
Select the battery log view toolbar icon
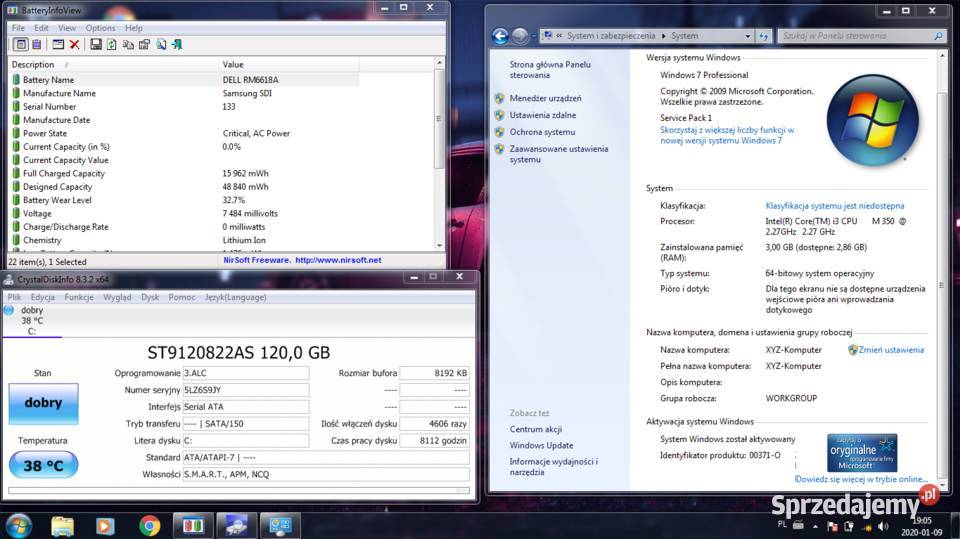37,44
